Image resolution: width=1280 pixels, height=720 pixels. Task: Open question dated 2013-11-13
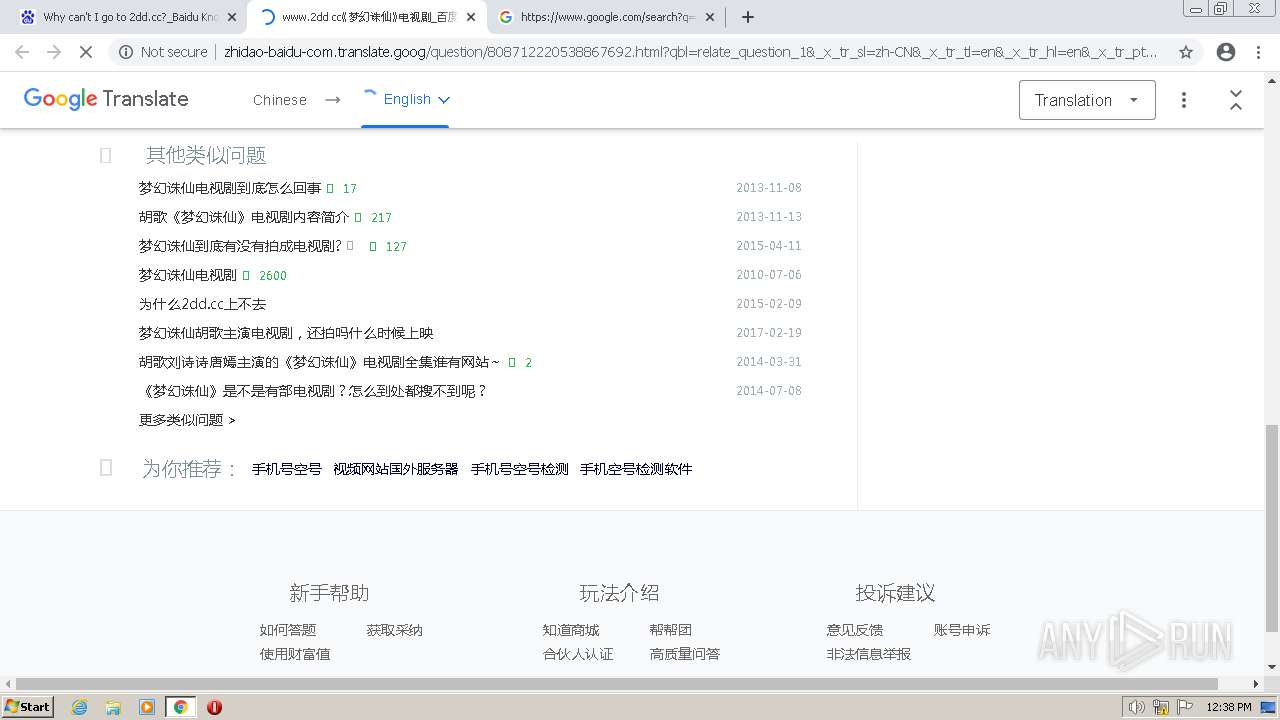(244, 217)
